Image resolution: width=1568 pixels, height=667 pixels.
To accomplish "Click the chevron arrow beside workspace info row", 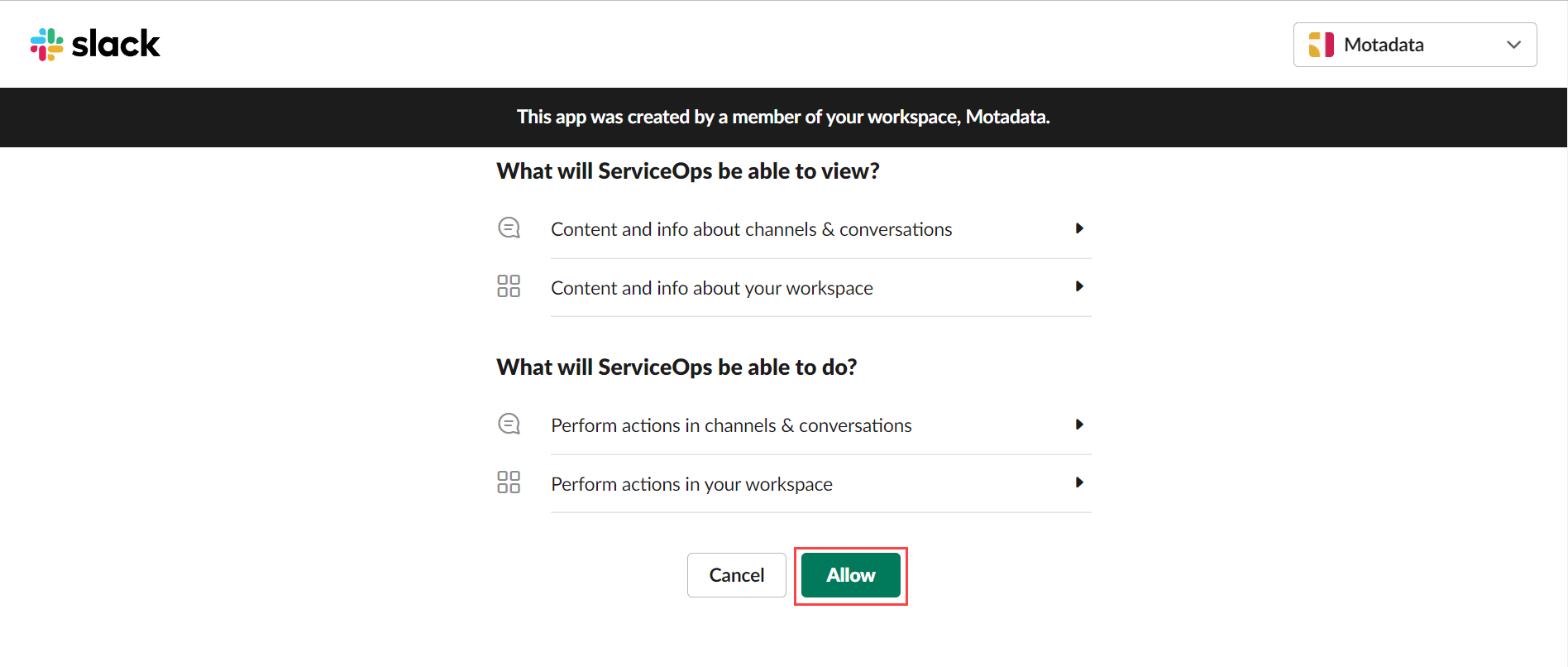I will tap(1079, 286).
